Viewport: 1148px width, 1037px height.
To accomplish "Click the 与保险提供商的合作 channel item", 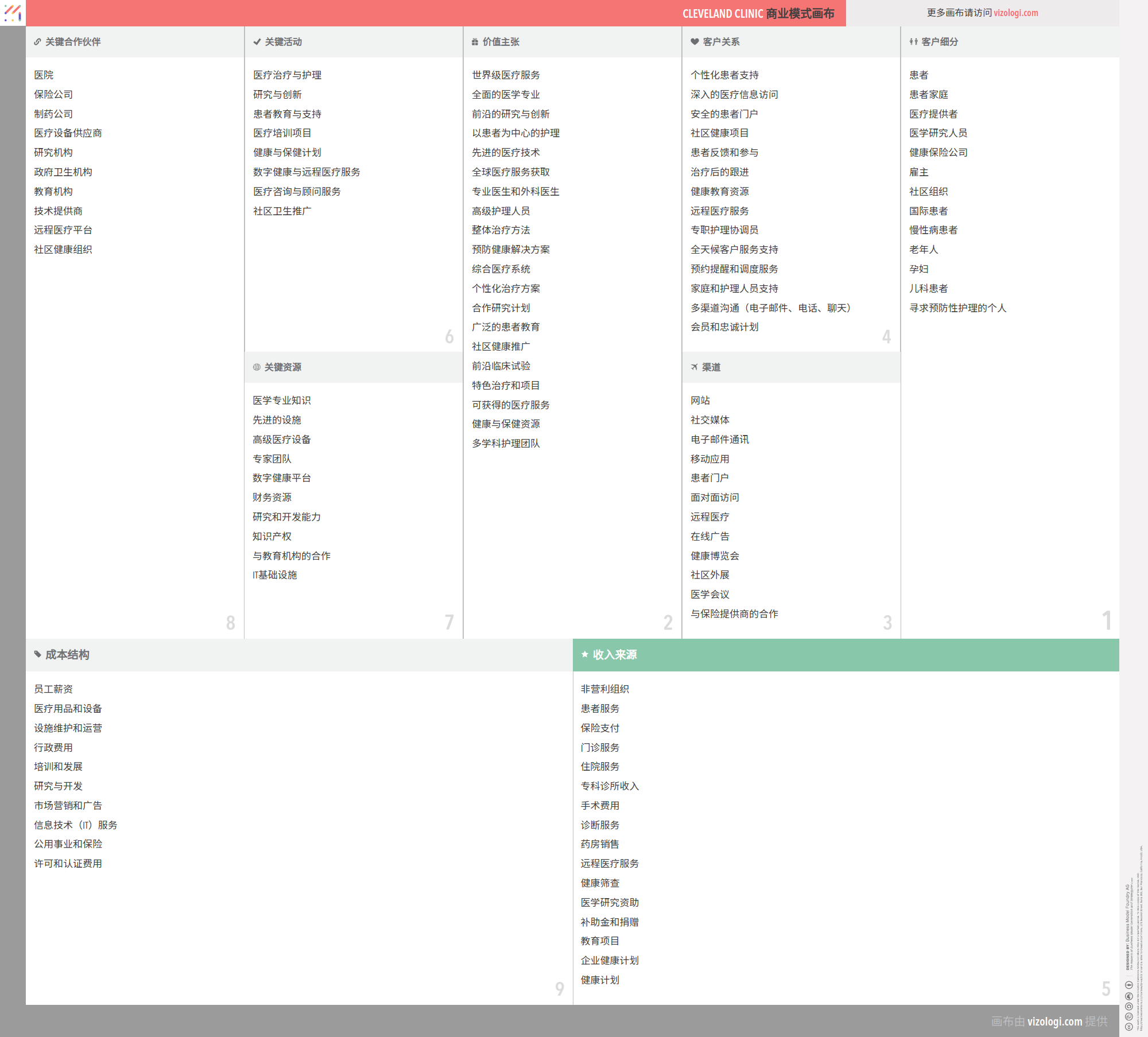I will point(734,614).
